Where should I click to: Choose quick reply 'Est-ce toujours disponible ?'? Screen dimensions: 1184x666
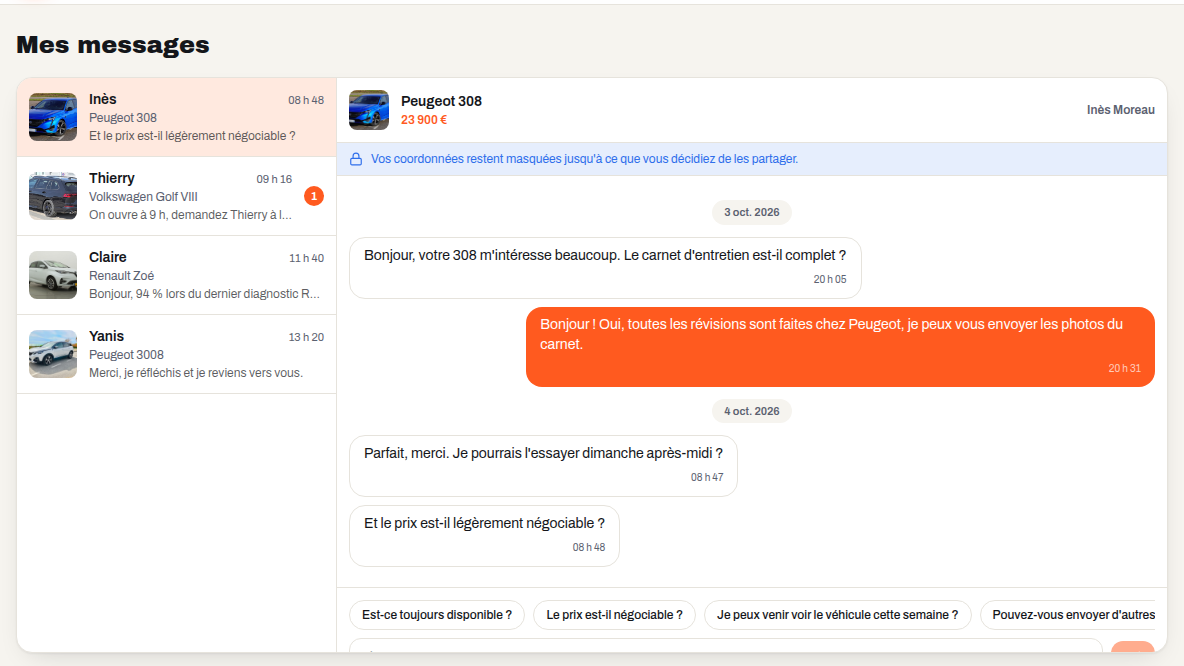[x=436, y=615]
